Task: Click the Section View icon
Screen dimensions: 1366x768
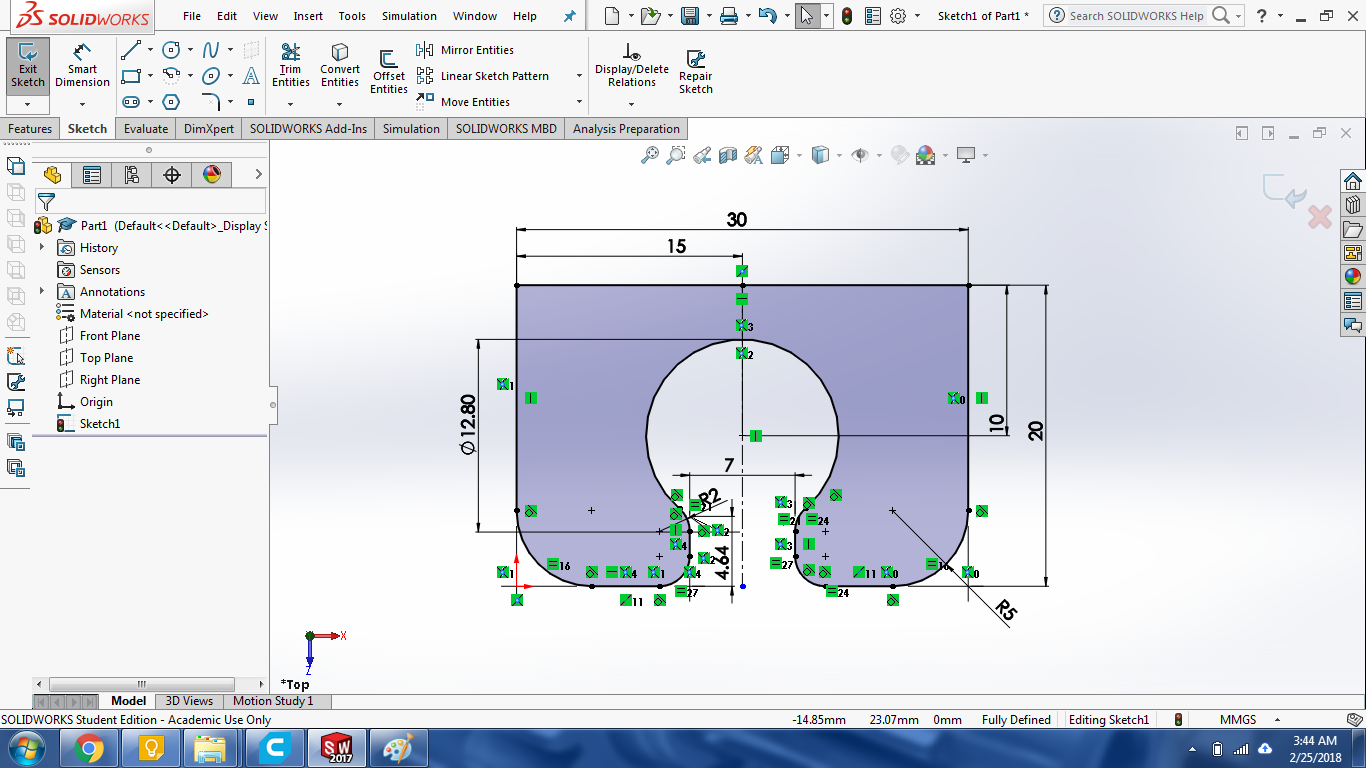Action: pyautogui.click(x=728, y=155)
